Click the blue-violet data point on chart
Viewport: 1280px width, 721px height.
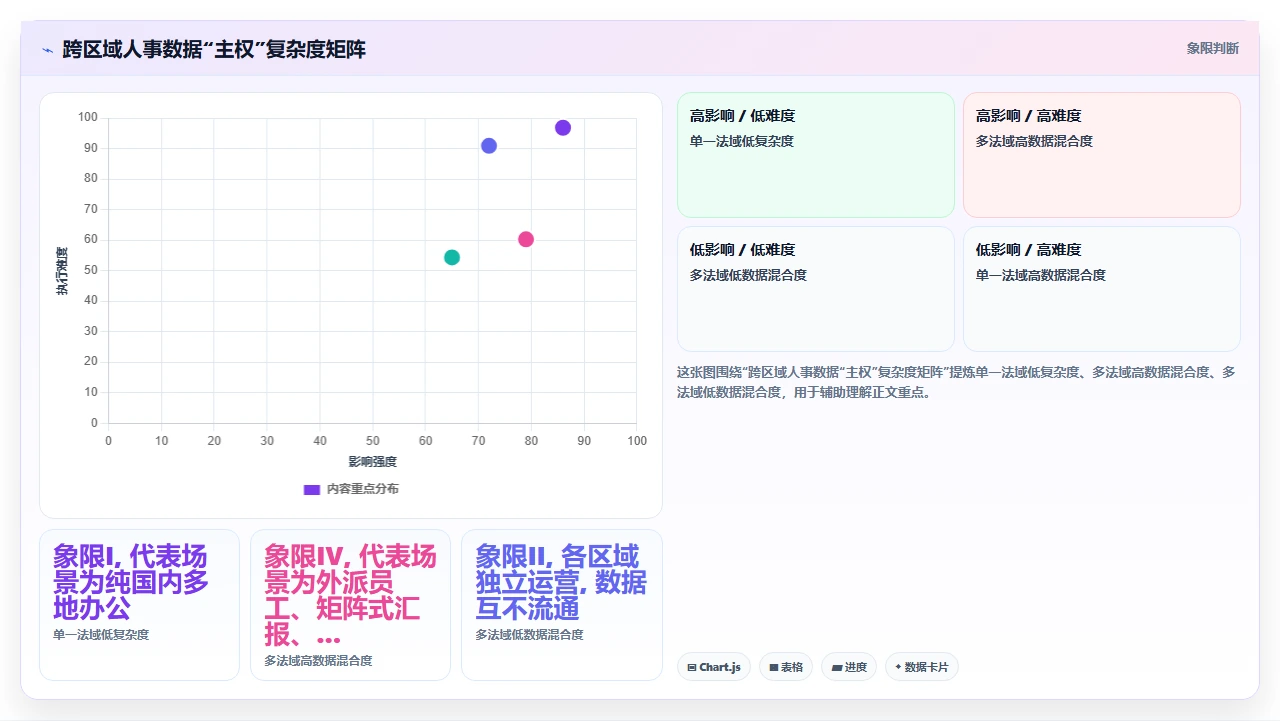click(x=489, y=146)
